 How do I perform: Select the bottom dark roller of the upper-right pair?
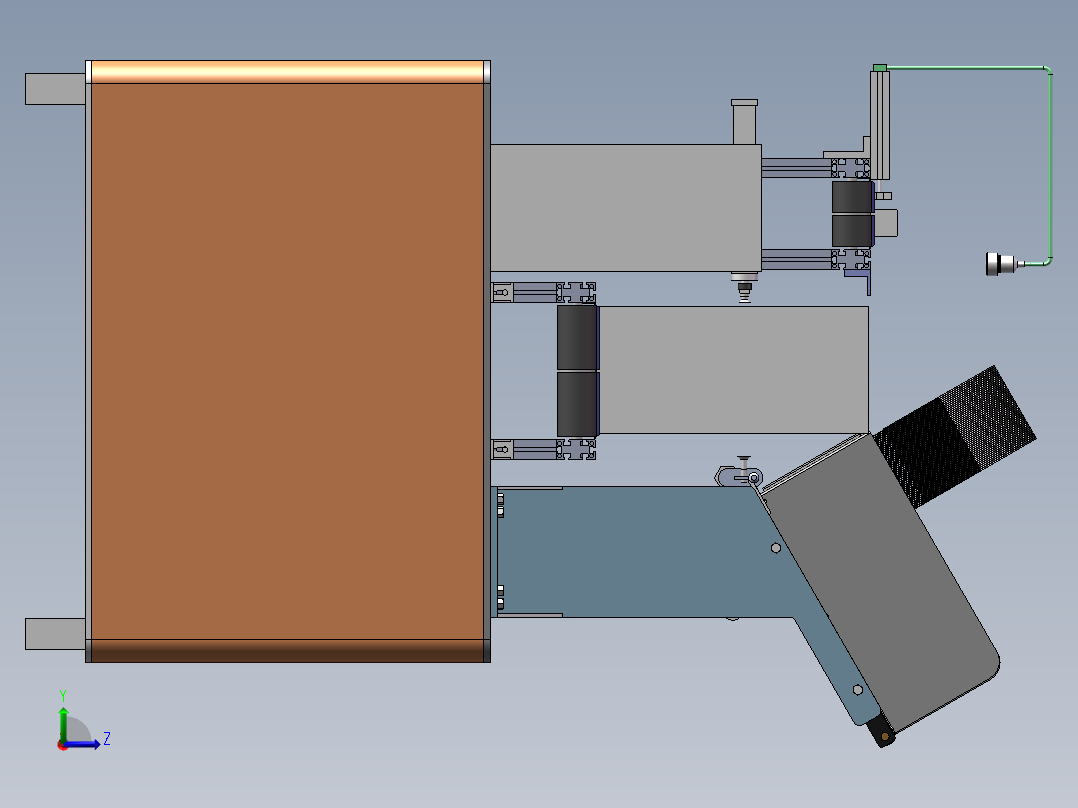tap(852, 231)
